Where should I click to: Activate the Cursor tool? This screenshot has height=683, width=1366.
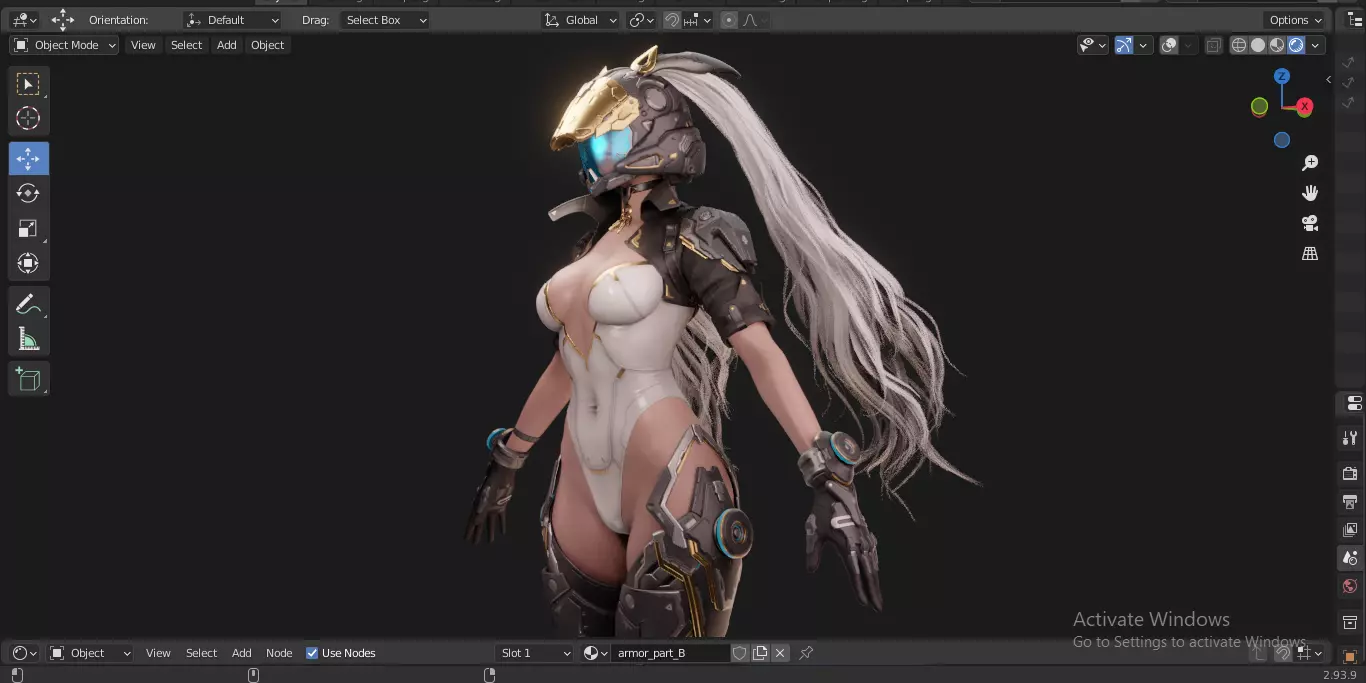click(x=28, y=118)
